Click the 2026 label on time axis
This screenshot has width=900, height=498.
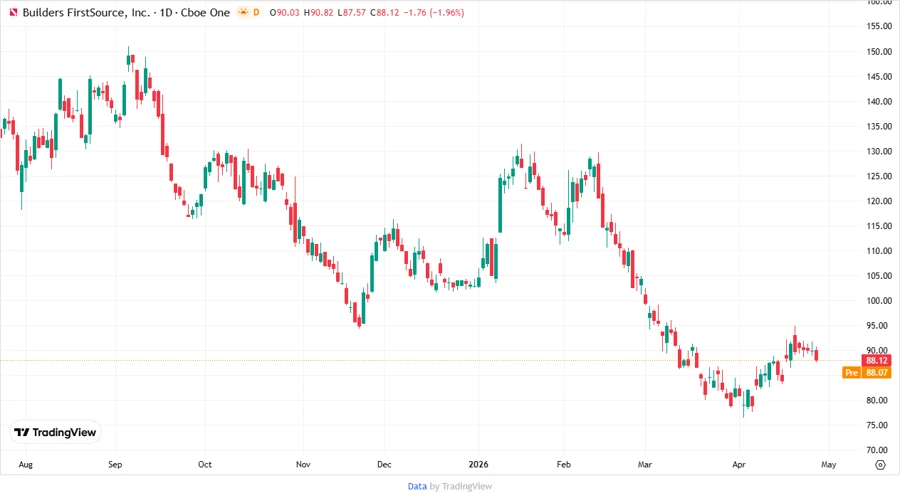point(479,464)
